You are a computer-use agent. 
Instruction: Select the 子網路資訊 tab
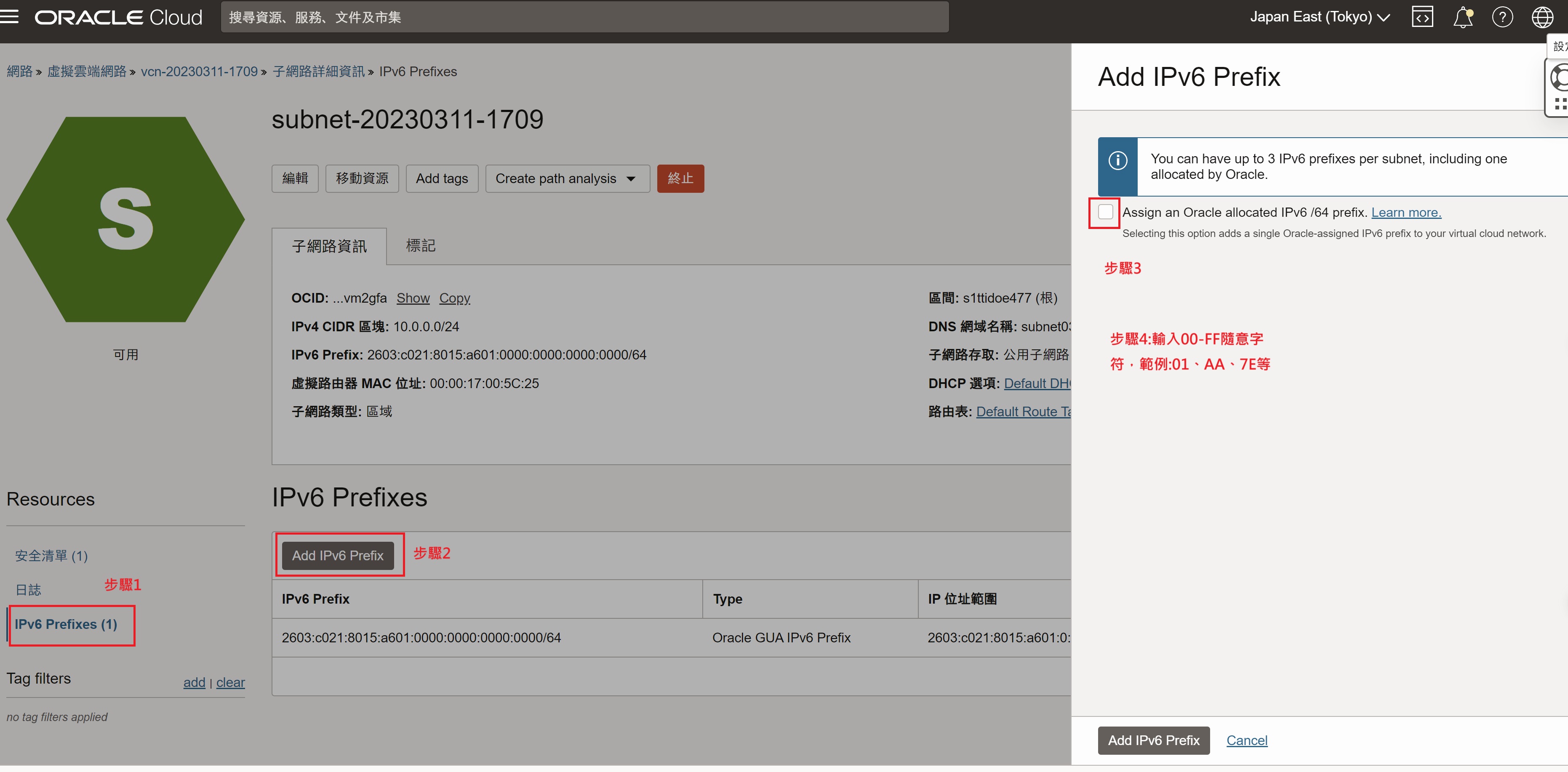(329, 246)
